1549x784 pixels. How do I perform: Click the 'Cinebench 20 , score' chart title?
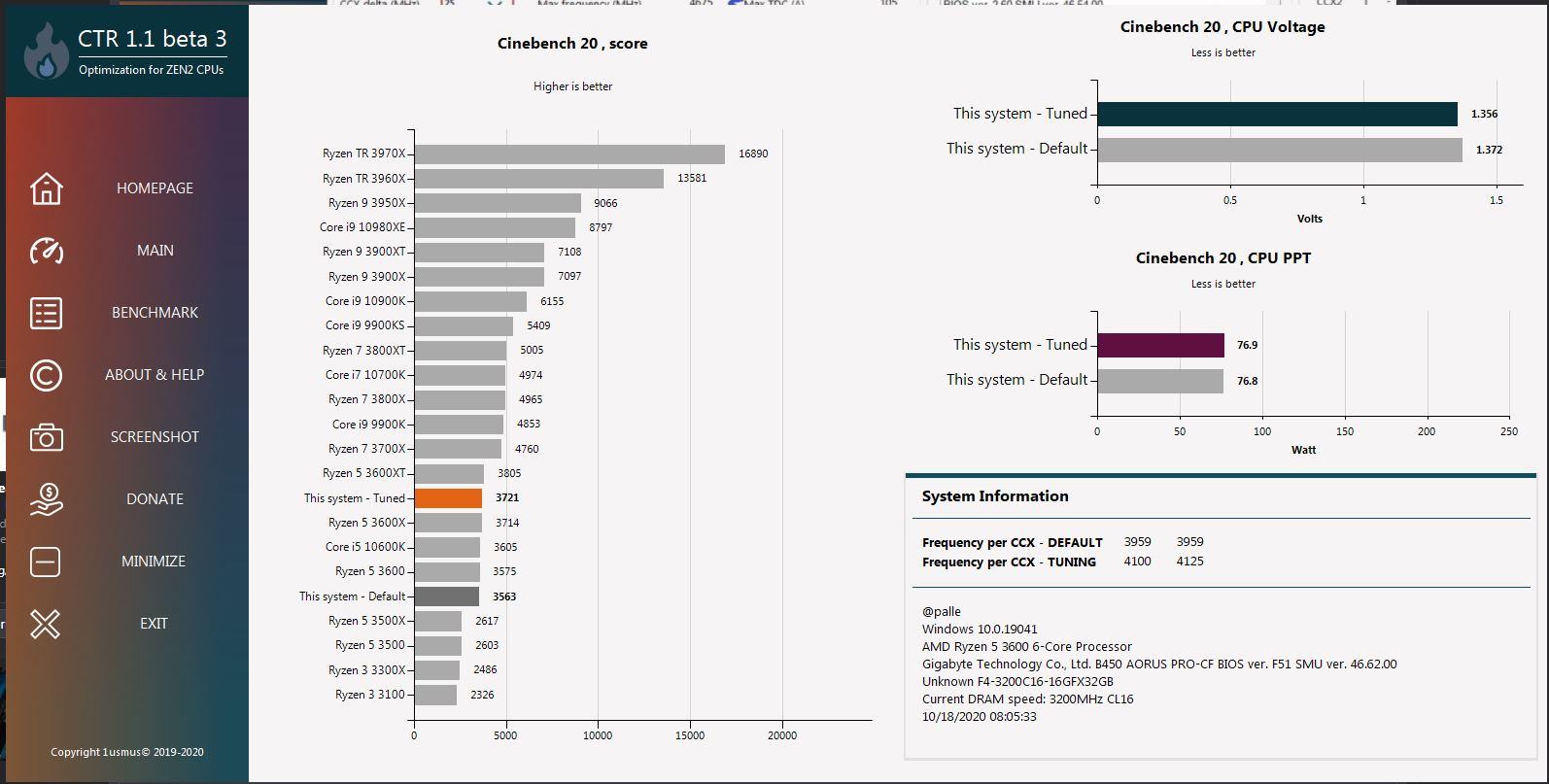pos(572,44)
